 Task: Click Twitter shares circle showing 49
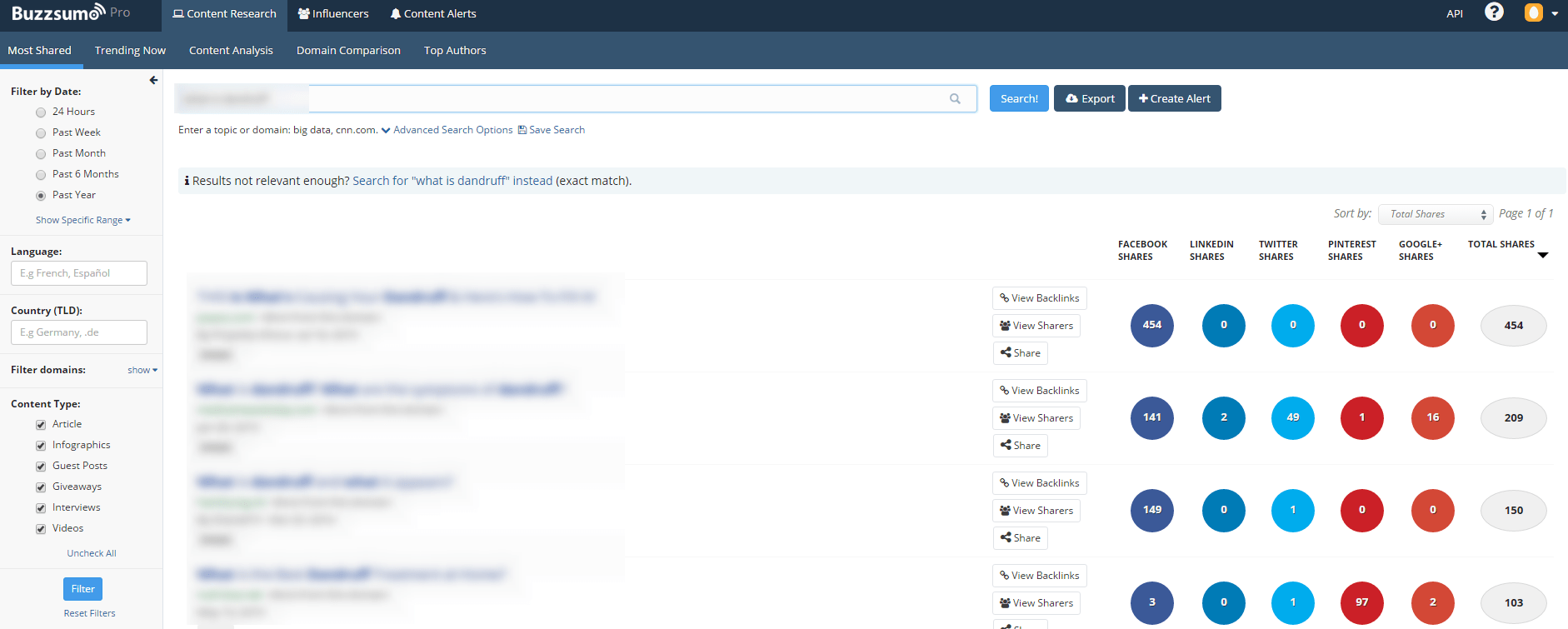pyautogui.click(x=1292, y=418)
